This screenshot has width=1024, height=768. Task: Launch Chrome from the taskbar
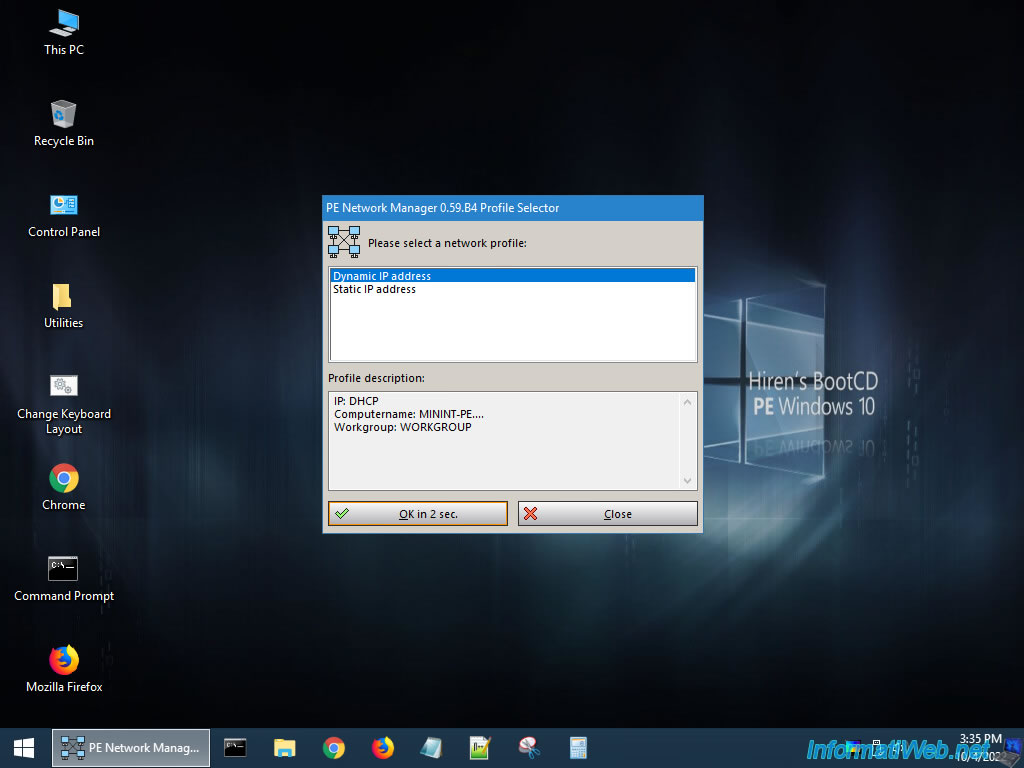click(334, 748)
